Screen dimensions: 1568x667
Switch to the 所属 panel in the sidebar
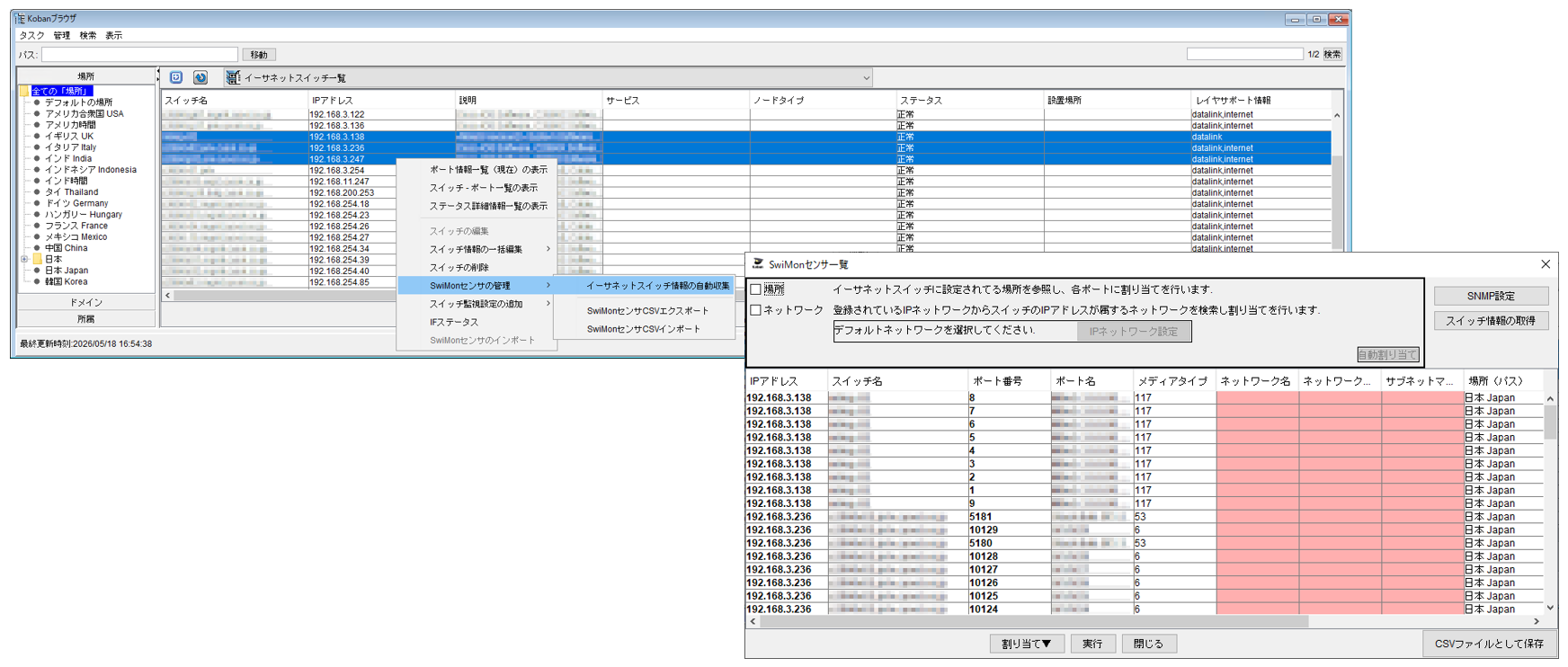pyautogui.click(x=86, y=318)
